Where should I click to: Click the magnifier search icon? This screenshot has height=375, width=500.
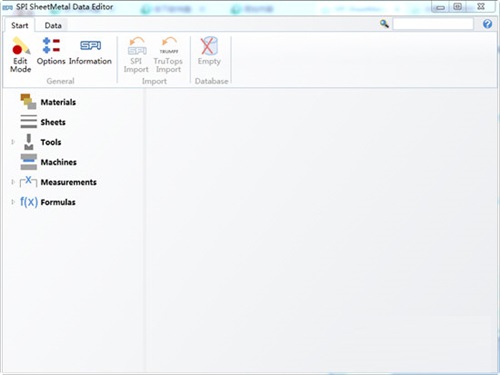click(x=384, y=24)
